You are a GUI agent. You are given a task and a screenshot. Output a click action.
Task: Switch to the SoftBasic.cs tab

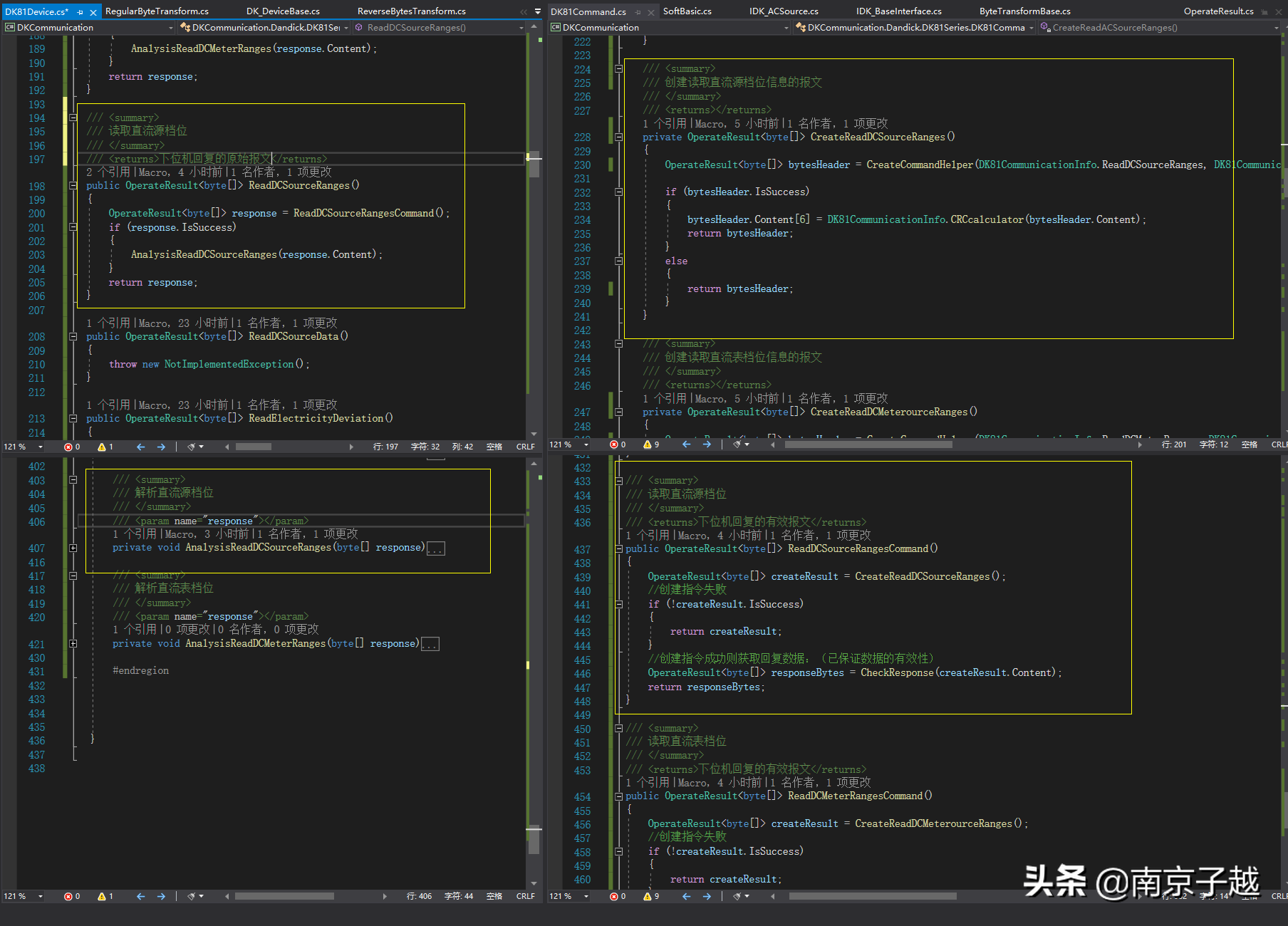click(687, 11)
